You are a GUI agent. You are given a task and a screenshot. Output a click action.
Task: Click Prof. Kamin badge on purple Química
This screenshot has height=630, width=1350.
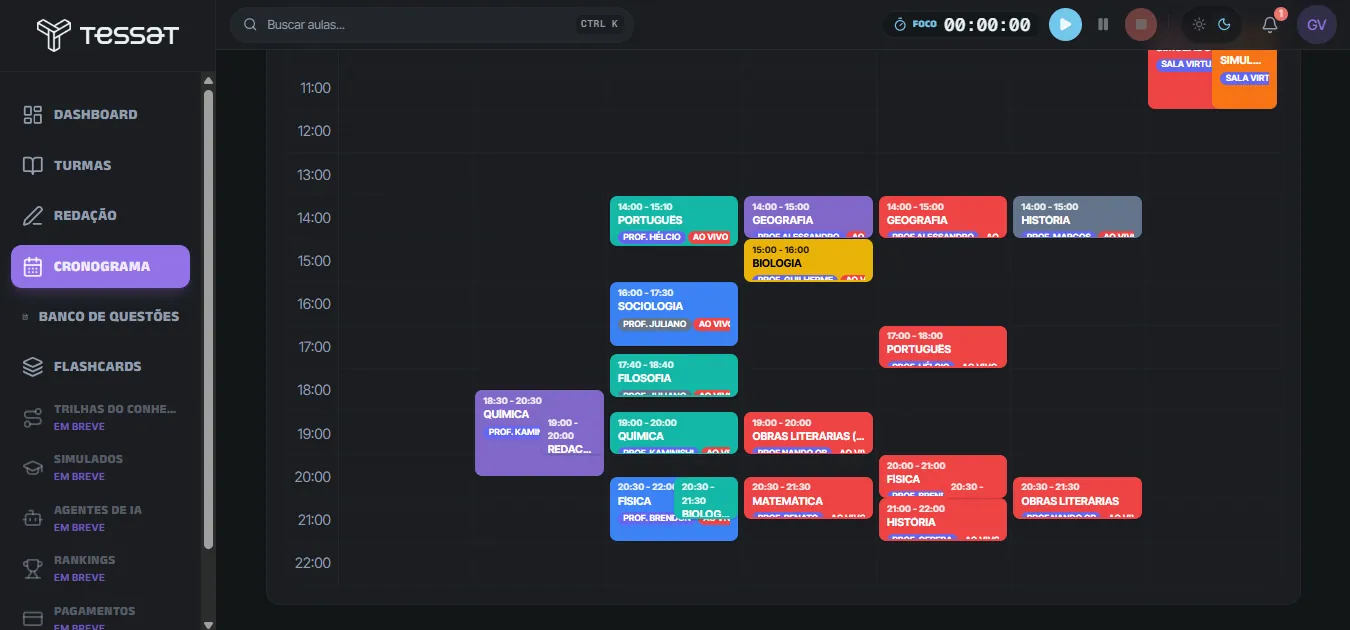pyautogui.click(x=513, y=432)
